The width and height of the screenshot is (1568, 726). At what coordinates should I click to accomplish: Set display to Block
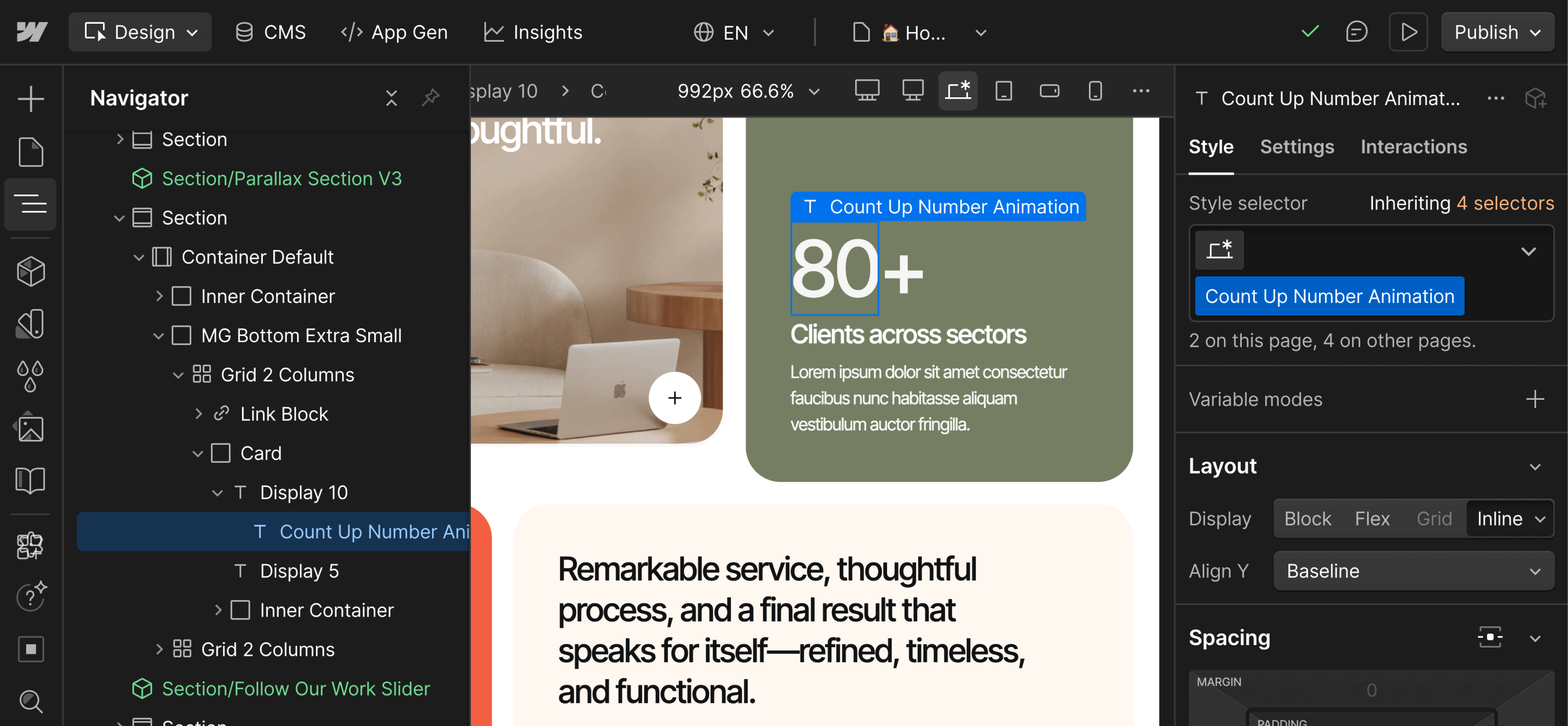coord(1308,518)
